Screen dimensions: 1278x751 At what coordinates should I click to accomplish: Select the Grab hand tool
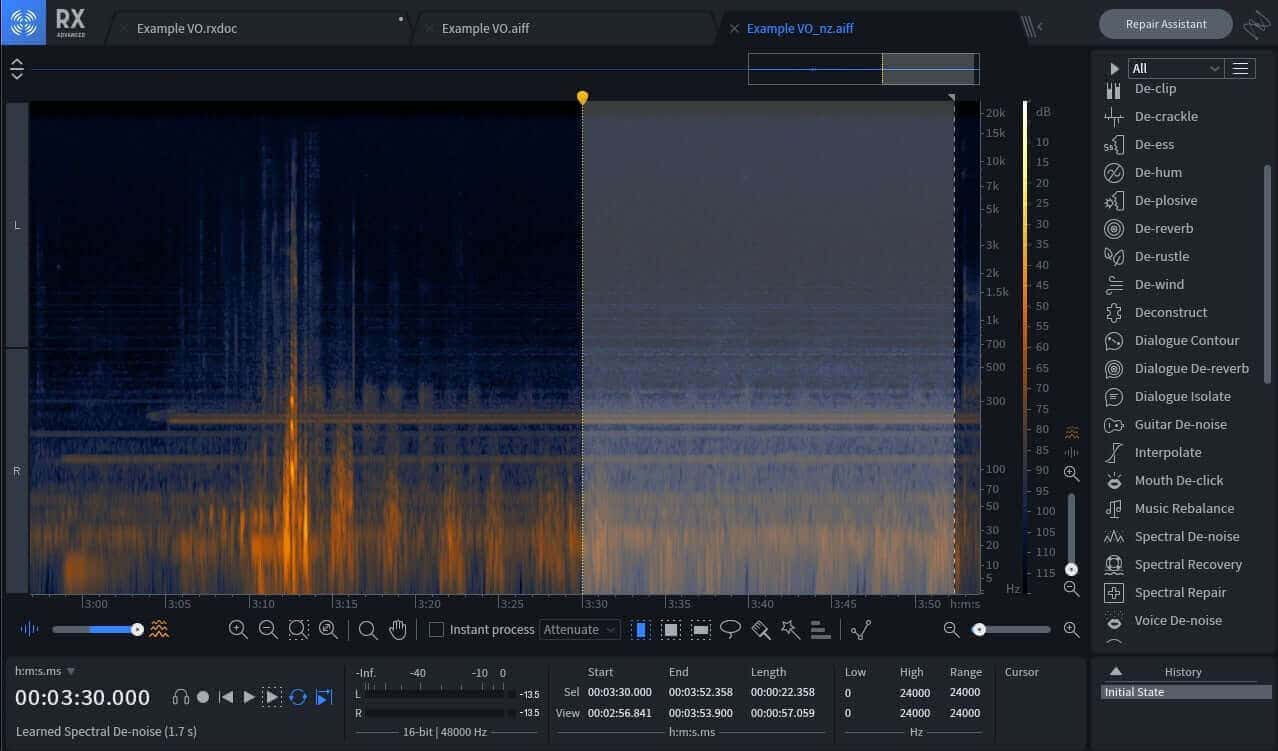(398, 629)
